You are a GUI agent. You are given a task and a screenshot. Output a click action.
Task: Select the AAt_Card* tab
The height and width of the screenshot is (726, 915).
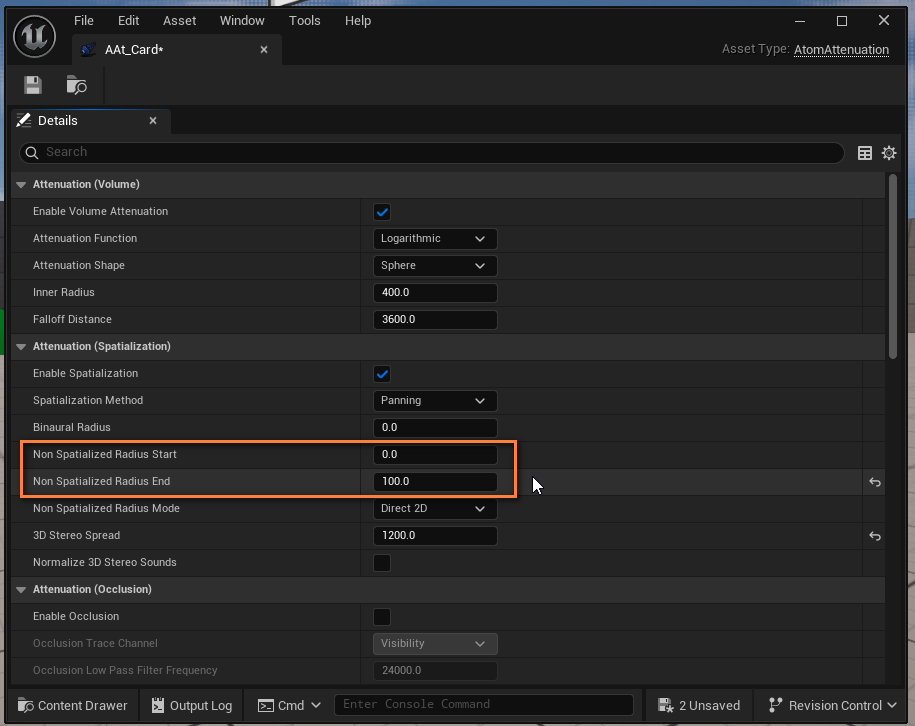click(177, 50)
